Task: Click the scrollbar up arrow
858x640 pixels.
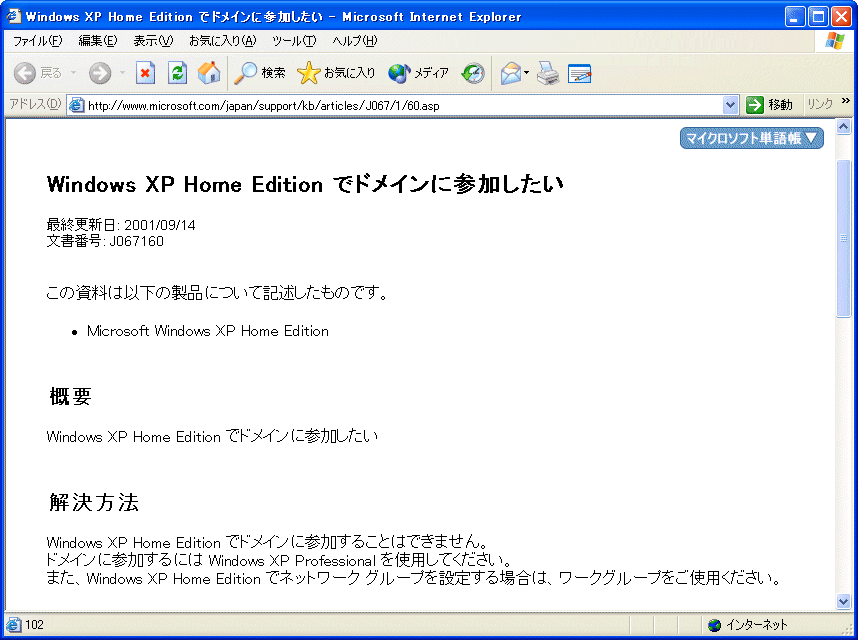Action: (843, 127)
